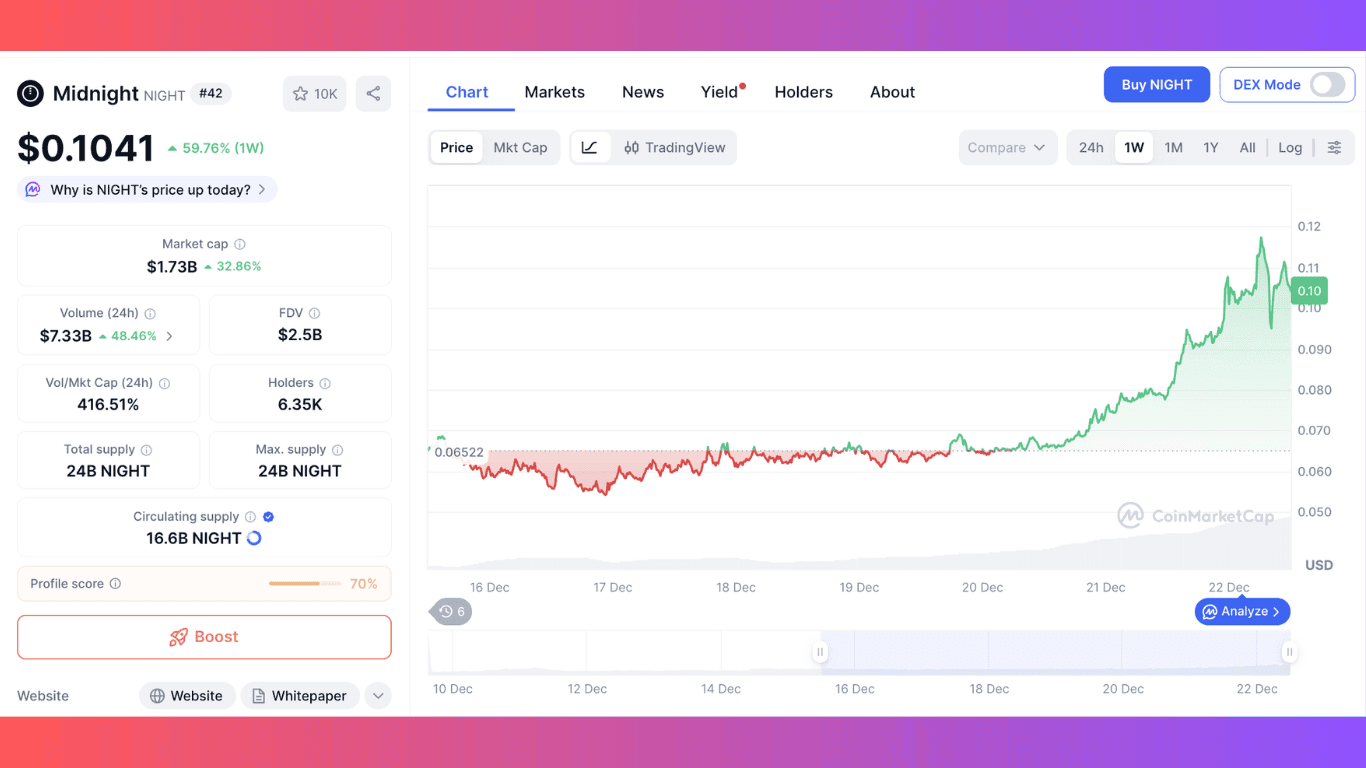Click the Midnight coin logo icon
The image size is (1366, 768).
coord(31,94)
